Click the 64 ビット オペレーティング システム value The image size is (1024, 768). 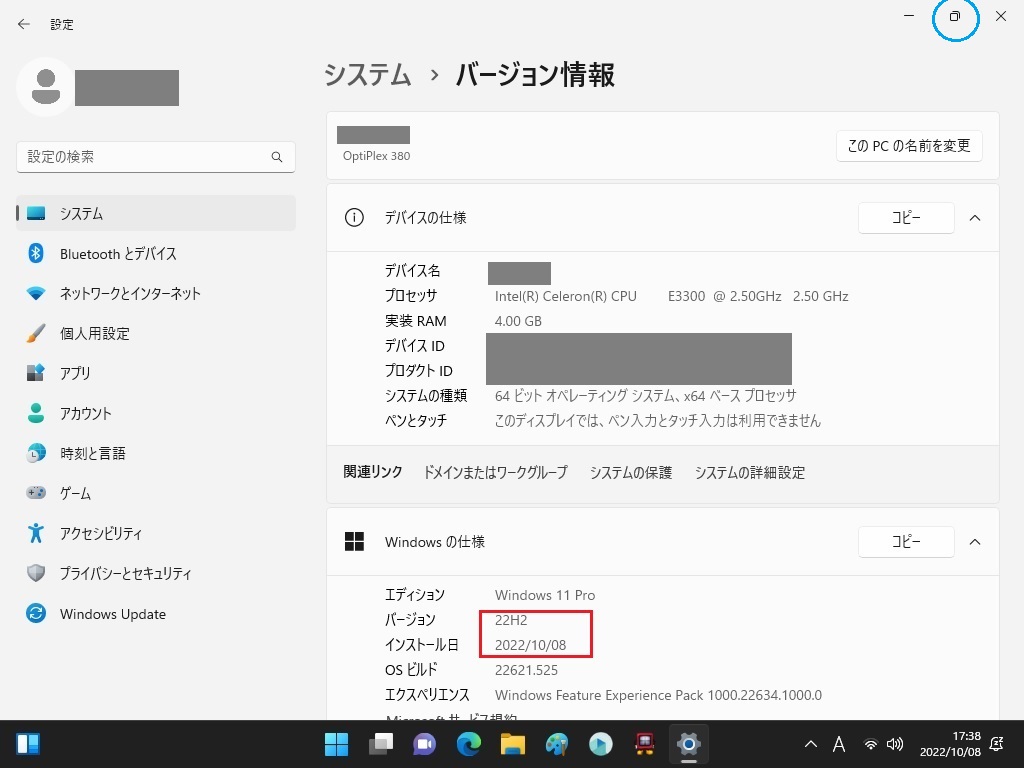645,396
